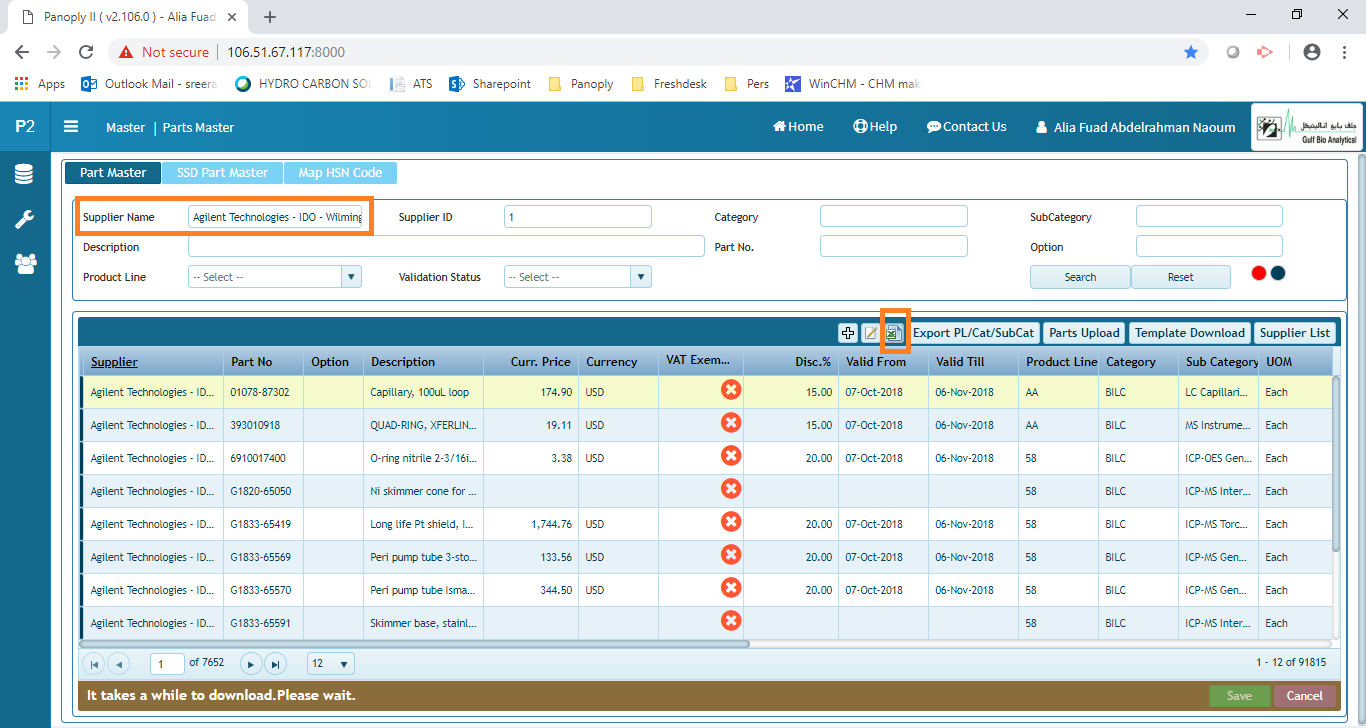Open the users group icon in sidebar
Viewport: 1366px width, 728px height.
[x=24, y=263]
